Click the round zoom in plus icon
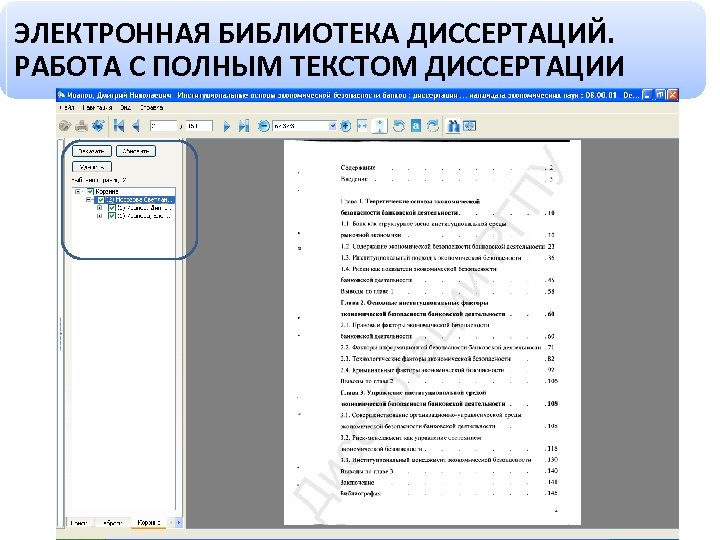The height and width of the screenshot is (540, 720). (x=345, y=126)
